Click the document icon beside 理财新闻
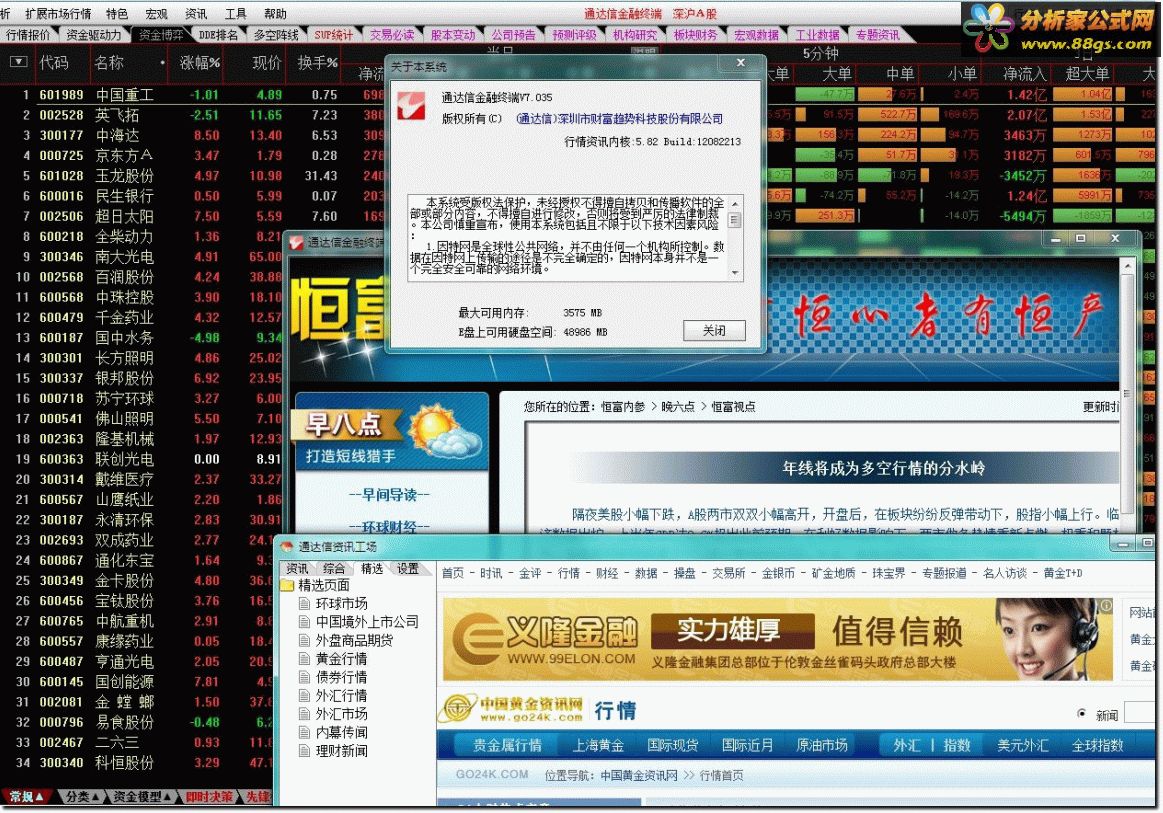Viewport: 1163px width, 813px height. (304, 751)
